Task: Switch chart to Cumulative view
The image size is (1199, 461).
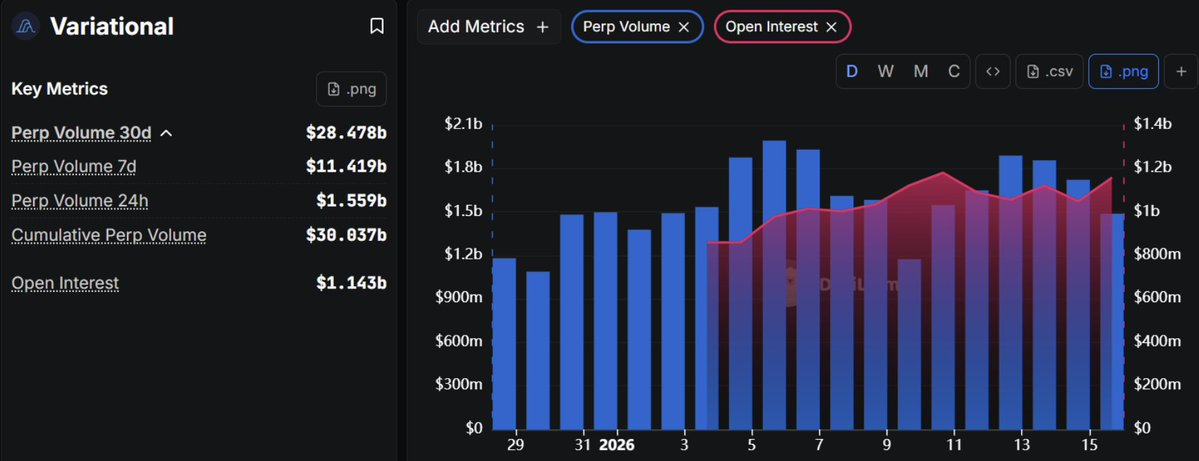Action: pos(954,71)
